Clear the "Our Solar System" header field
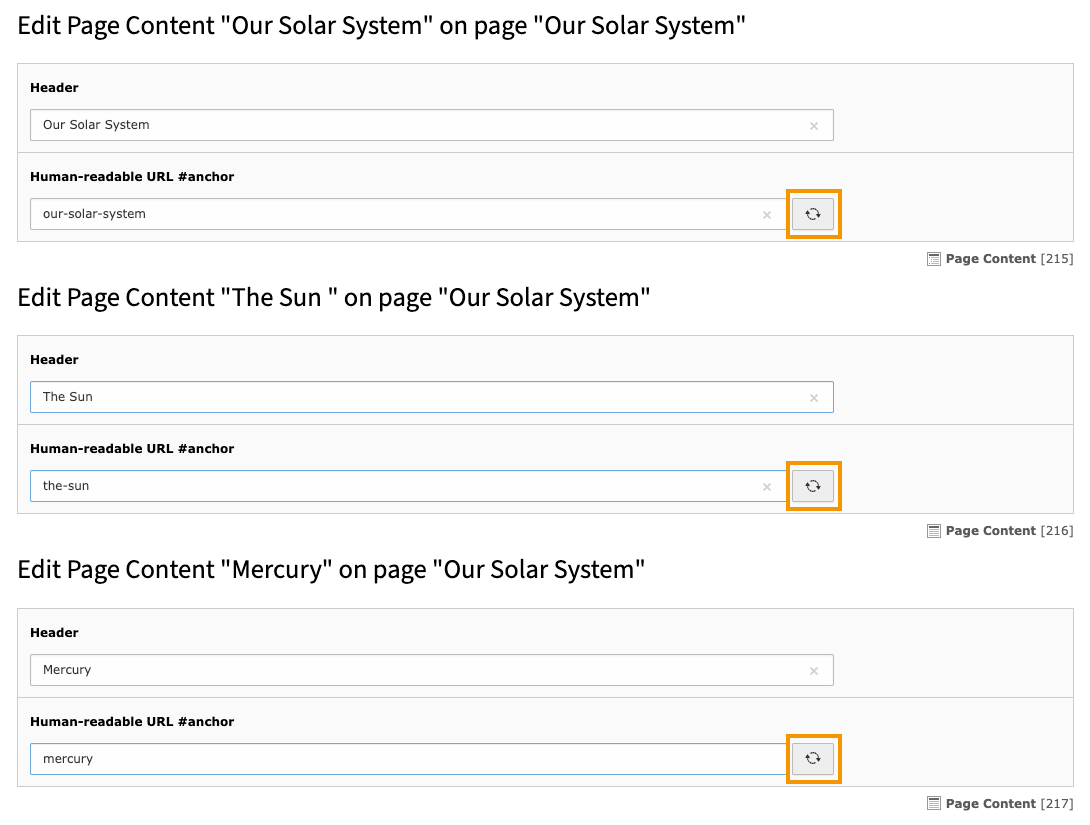The width and height of the screenshot is (1090, 825). point(813,126)
